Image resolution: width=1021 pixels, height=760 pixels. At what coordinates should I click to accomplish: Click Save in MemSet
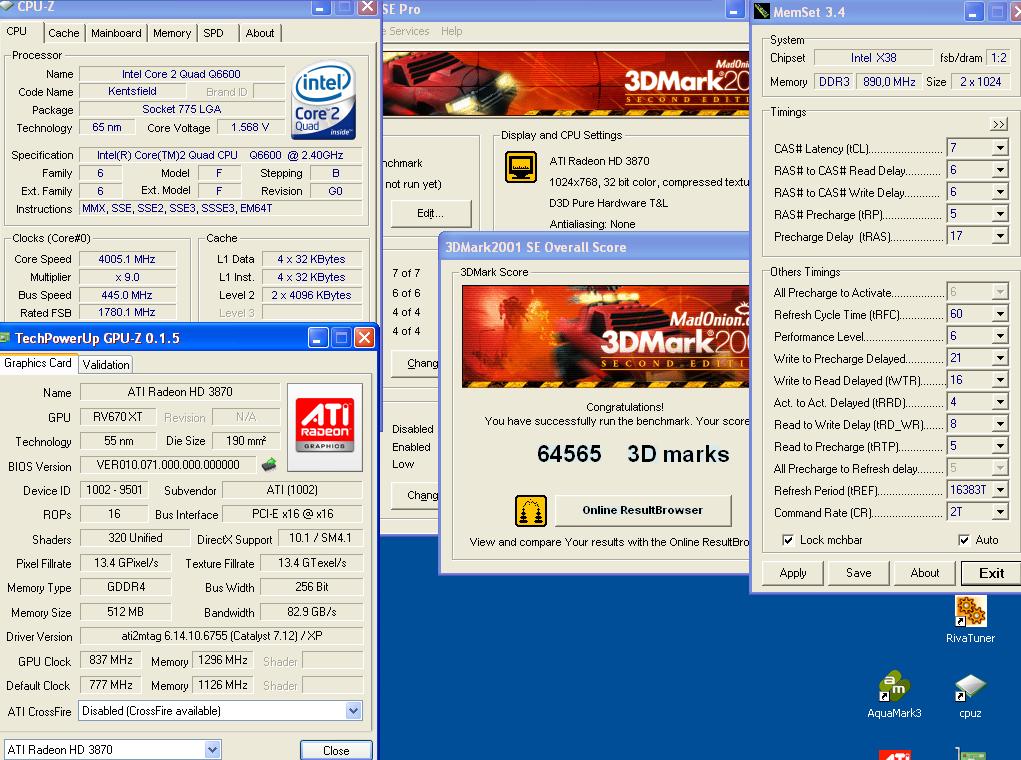[858, 573]
